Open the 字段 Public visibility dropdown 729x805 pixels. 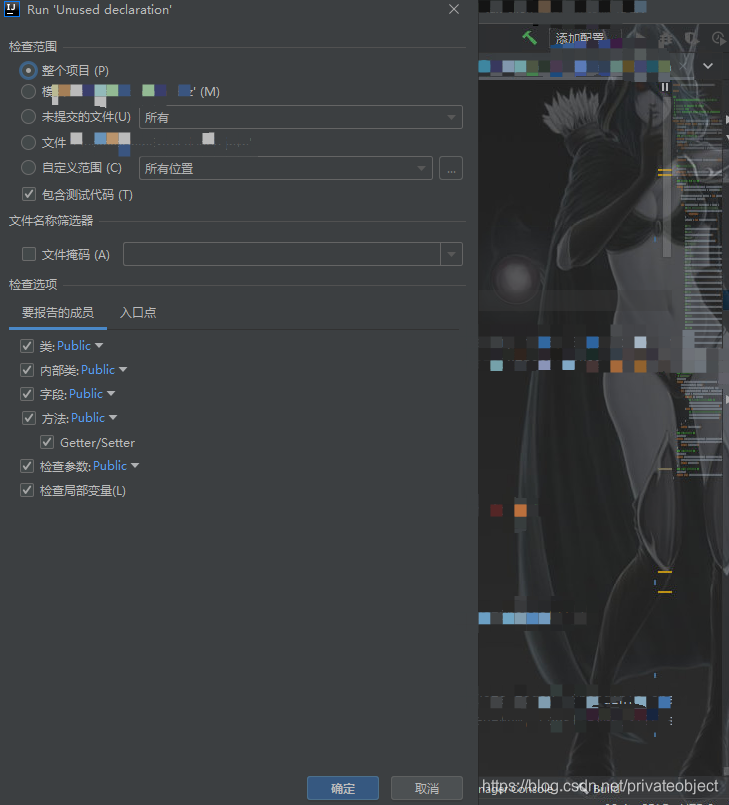92,394
